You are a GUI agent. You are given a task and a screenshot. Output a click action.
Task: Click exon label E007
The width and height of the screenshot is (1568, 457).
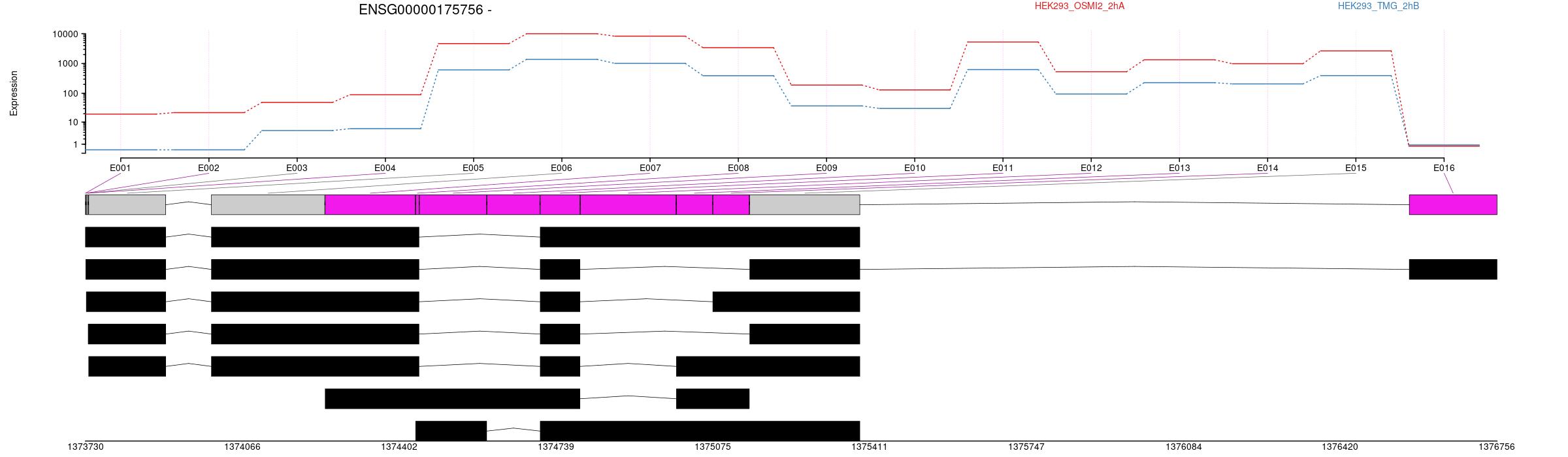point(650,168)
